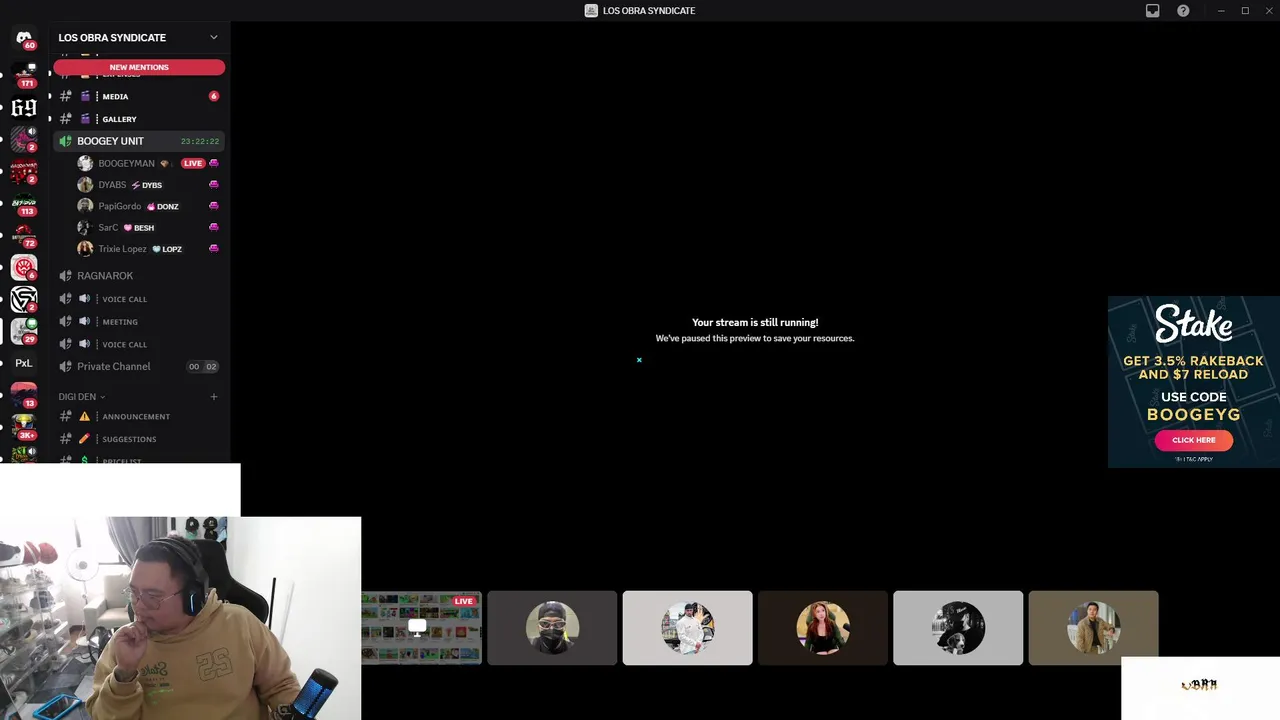Viewport: 1280px width, 720px height.
Task: Jump to NEW MENTIONS
Action: 139,67
